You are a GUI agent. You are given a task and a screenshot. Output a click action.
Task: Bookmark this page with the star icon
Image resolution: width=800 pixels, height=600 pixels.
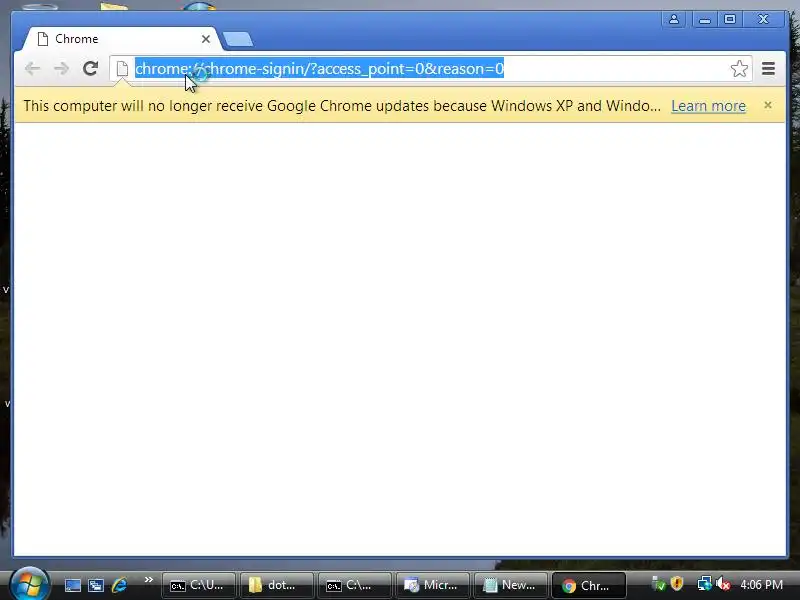click(739, 68)
